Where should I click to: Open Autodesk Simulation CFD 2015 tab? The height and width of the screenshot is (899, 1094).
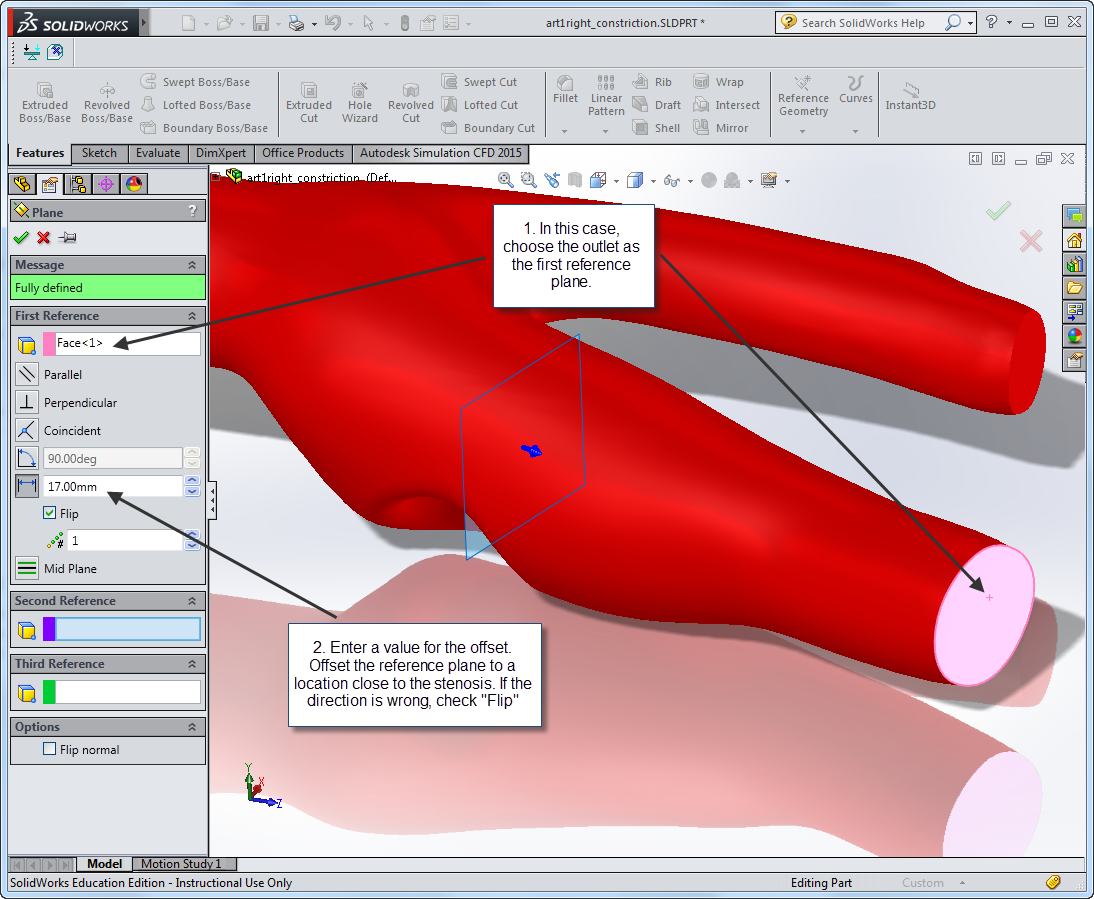(x=440, y=153)
